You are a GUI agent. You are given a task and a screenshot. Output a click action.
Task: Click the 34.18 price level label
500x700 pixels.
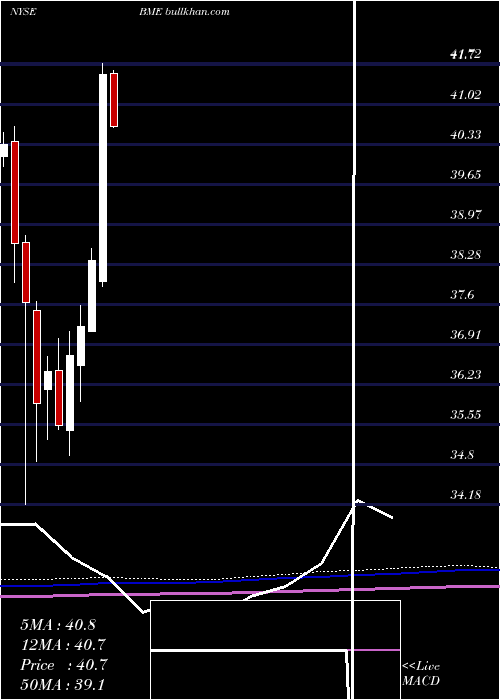point(466,495)
